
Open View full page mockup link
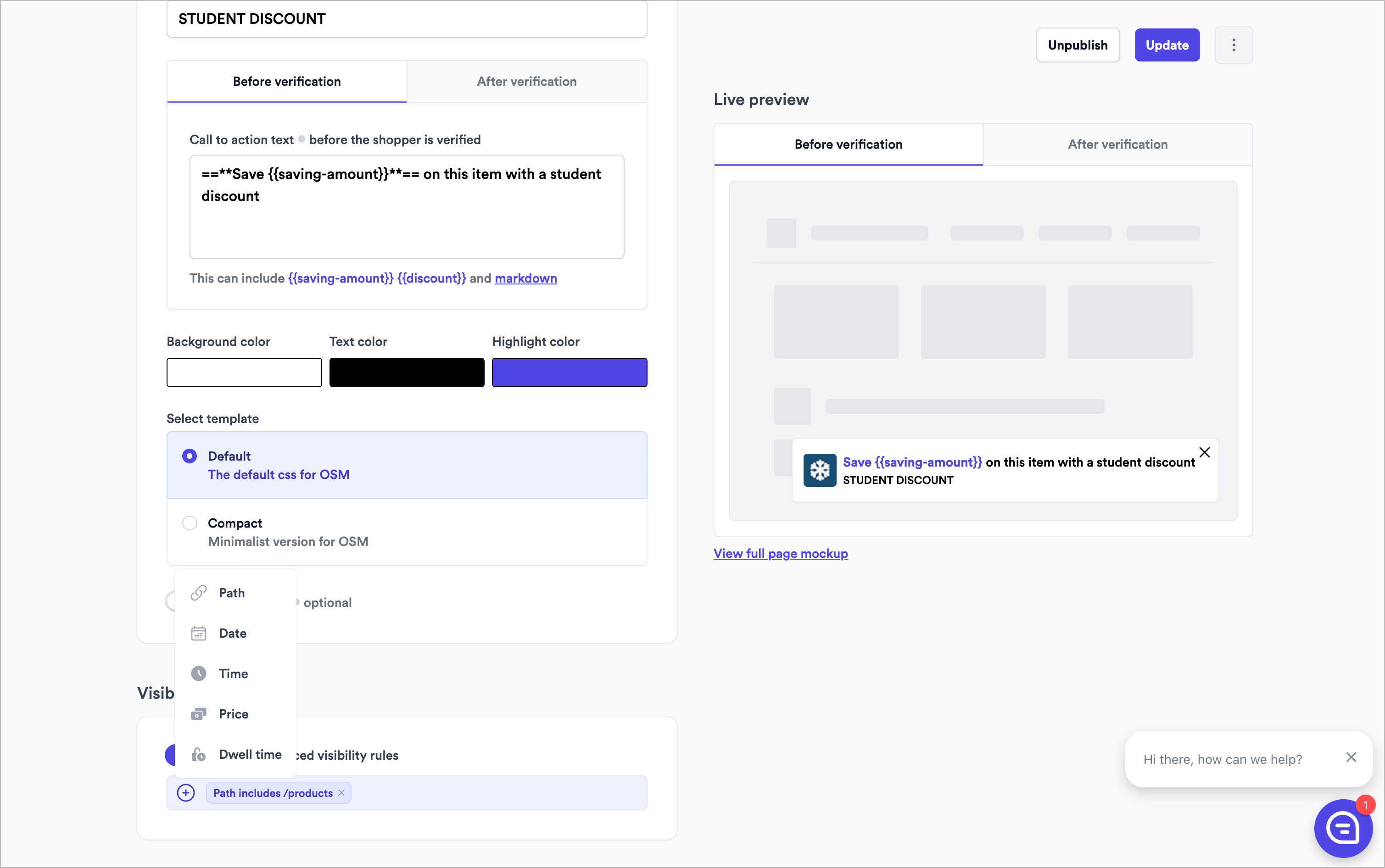click(x=780, y=553)
